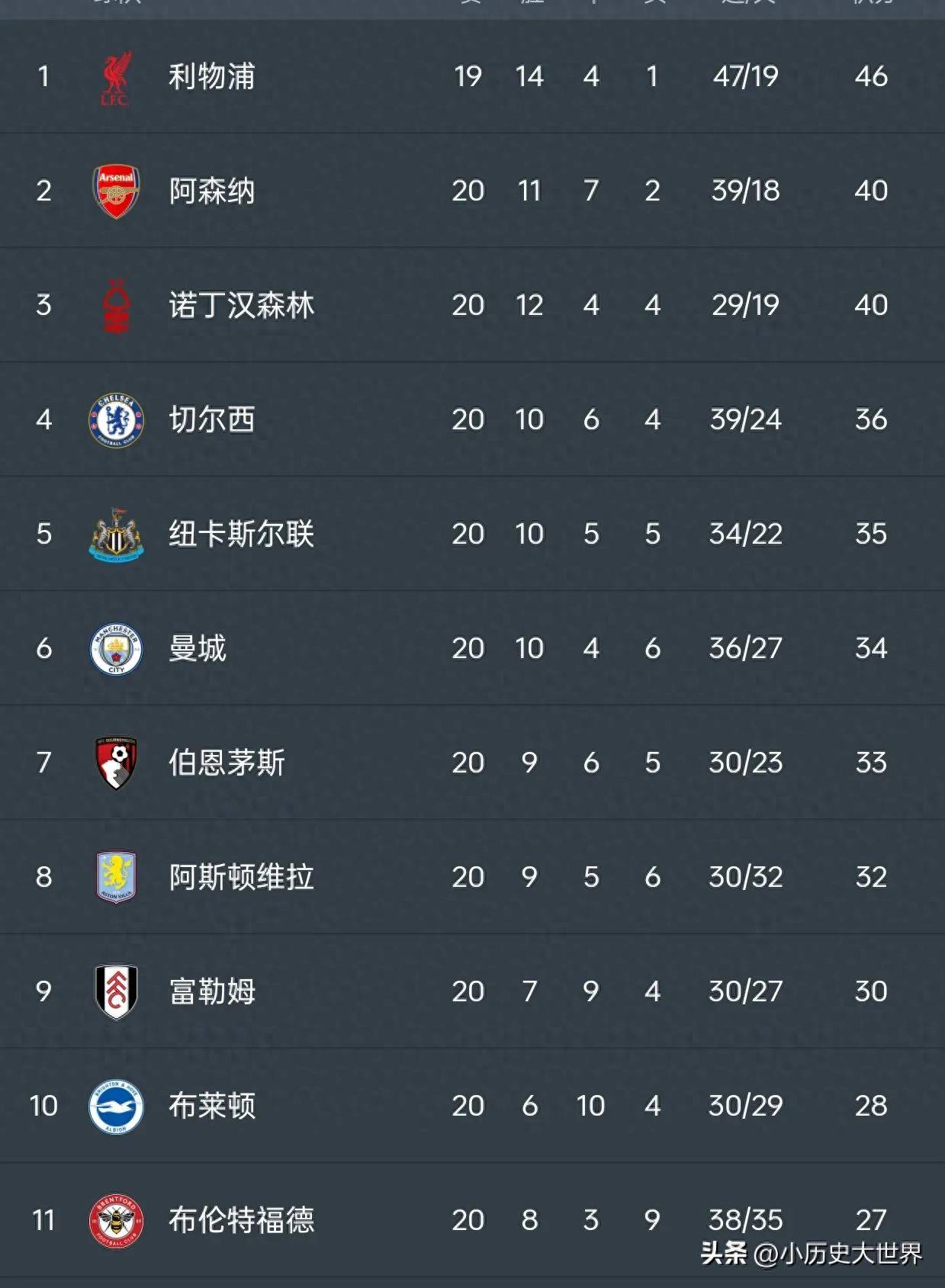The image size is (945, 1288).
Task: Click the Chelsea lion crest
Action: [x=116, y=420]
